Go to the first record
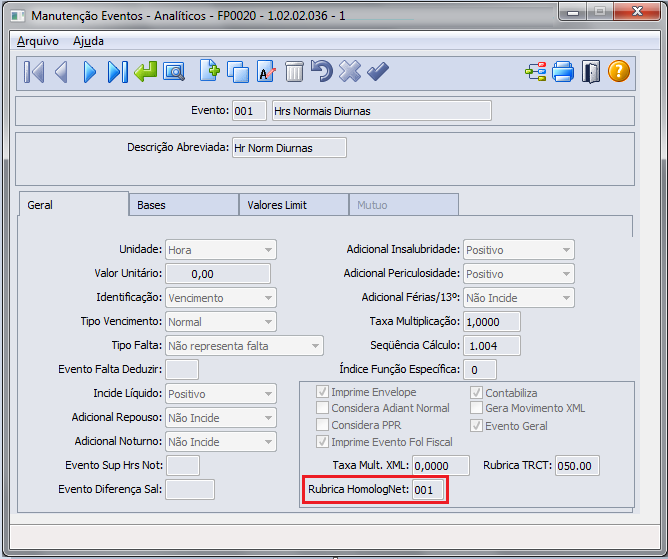 (x=34, y=72)
